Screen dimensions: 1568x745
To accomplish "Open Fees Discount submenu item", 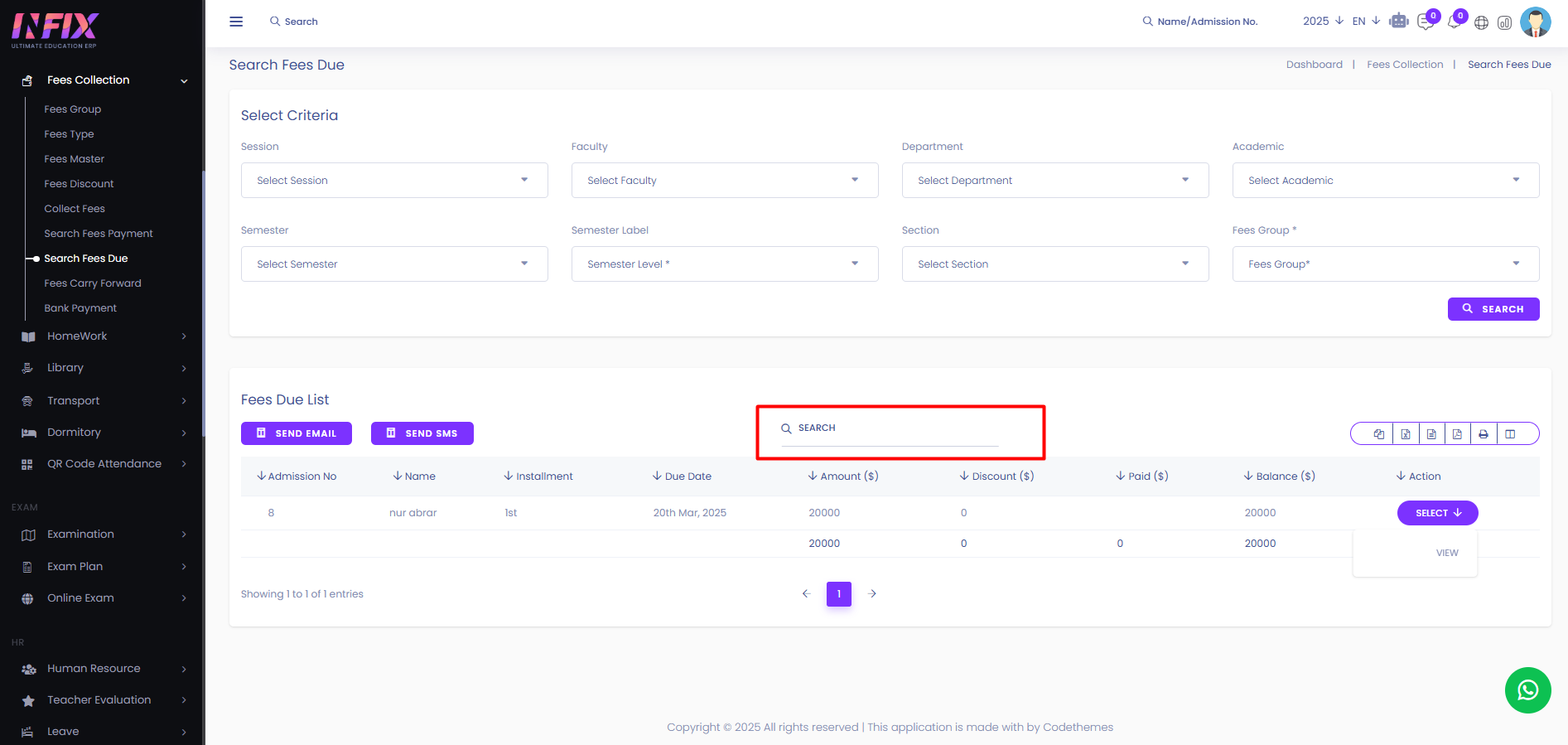I will [79, 184].
